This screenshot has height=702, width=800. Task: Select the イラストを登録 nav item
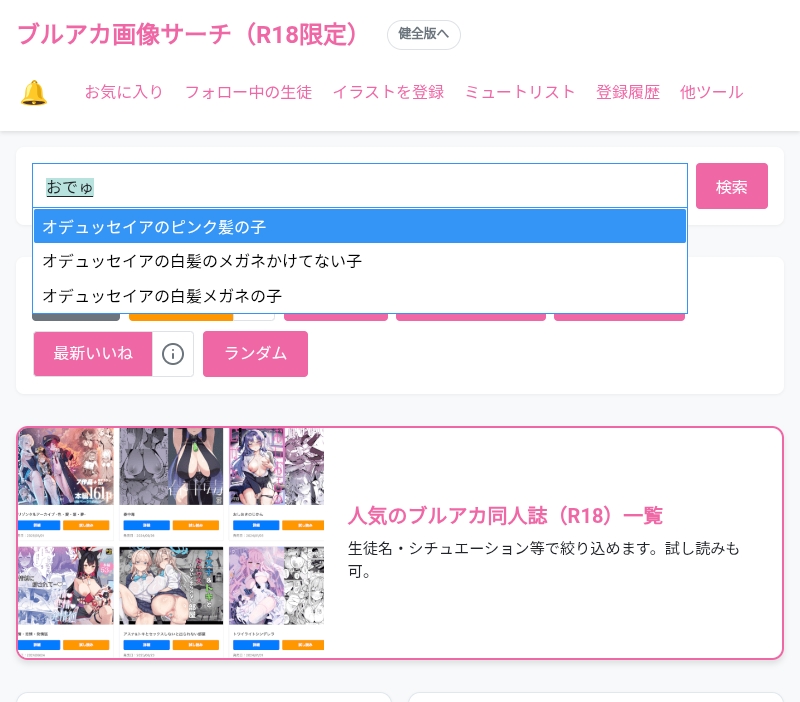pos(388,93)
